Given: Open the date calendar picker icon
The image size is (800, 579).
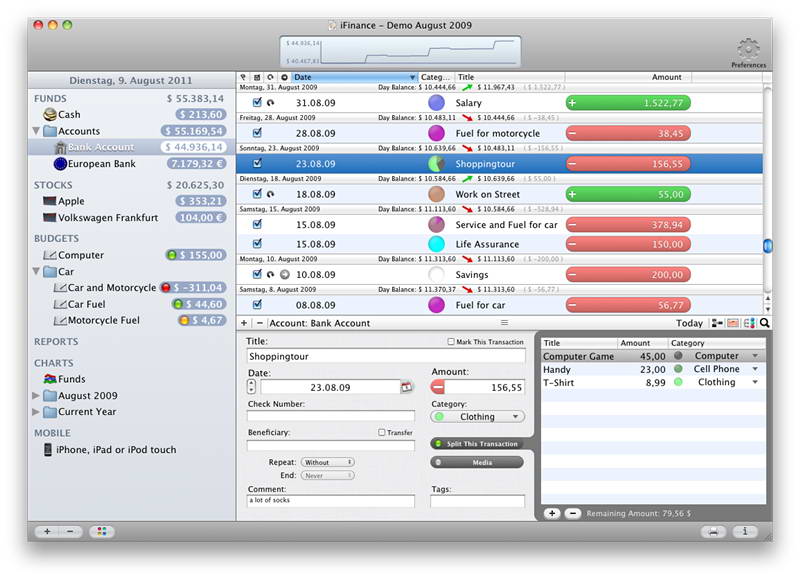Looking at the screenshot, I should click(x=406, y=387).
